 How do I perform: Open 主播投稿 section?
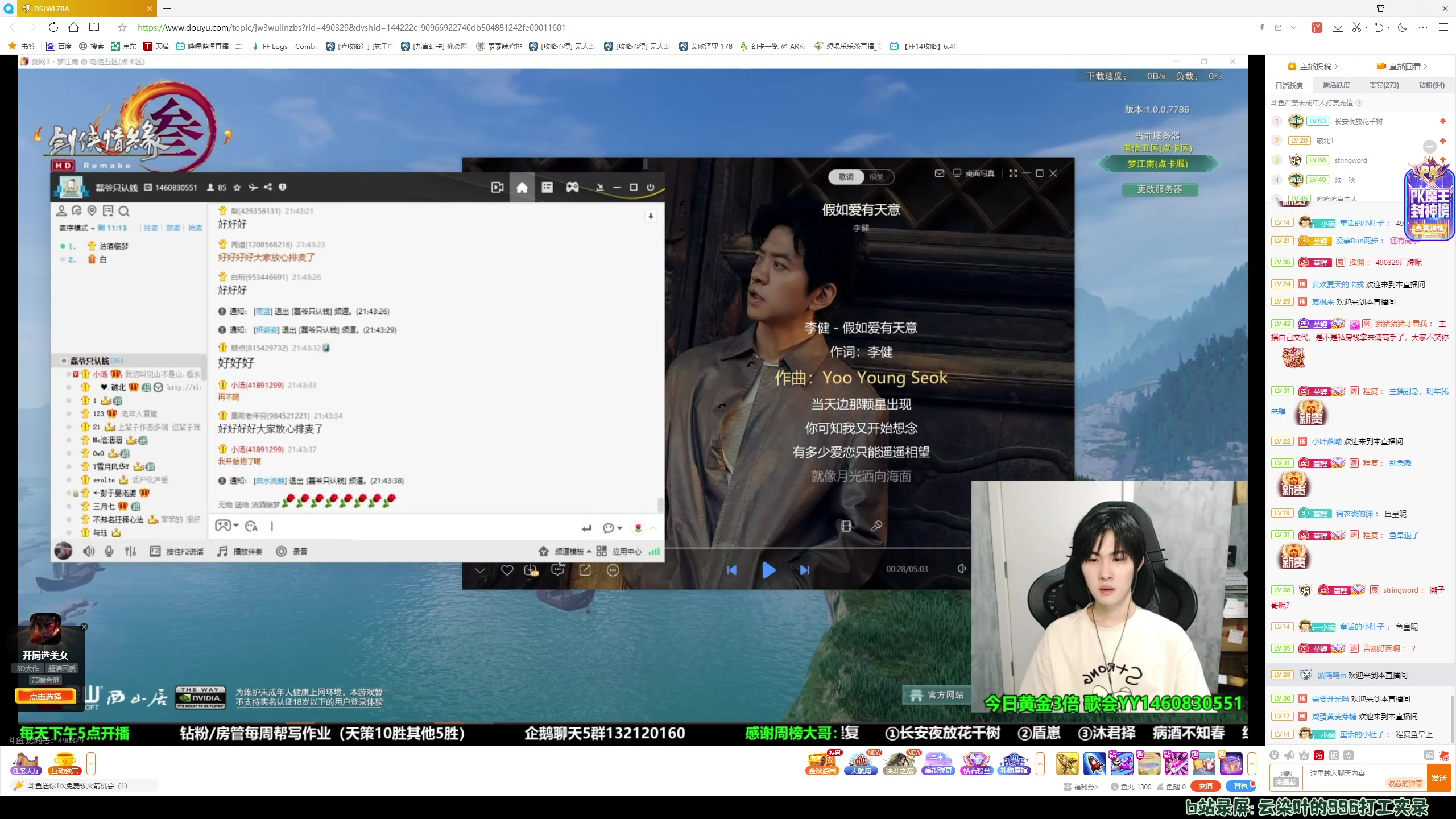pos(1313,67)
